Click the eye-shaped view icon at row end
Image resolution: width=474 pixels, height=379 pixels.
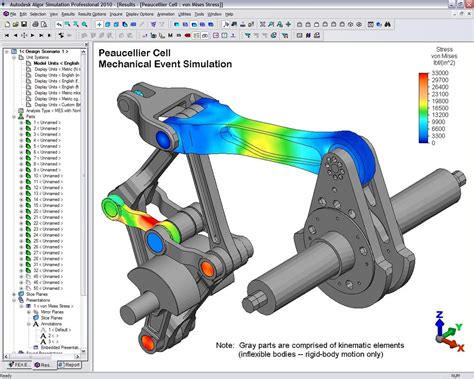pos(359,24)
